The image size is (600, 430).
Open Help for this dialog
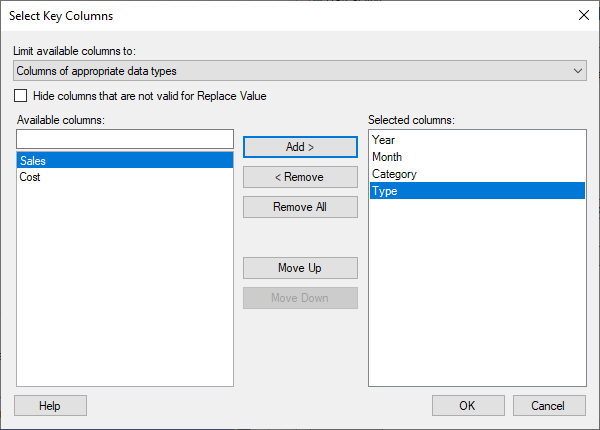51,406
